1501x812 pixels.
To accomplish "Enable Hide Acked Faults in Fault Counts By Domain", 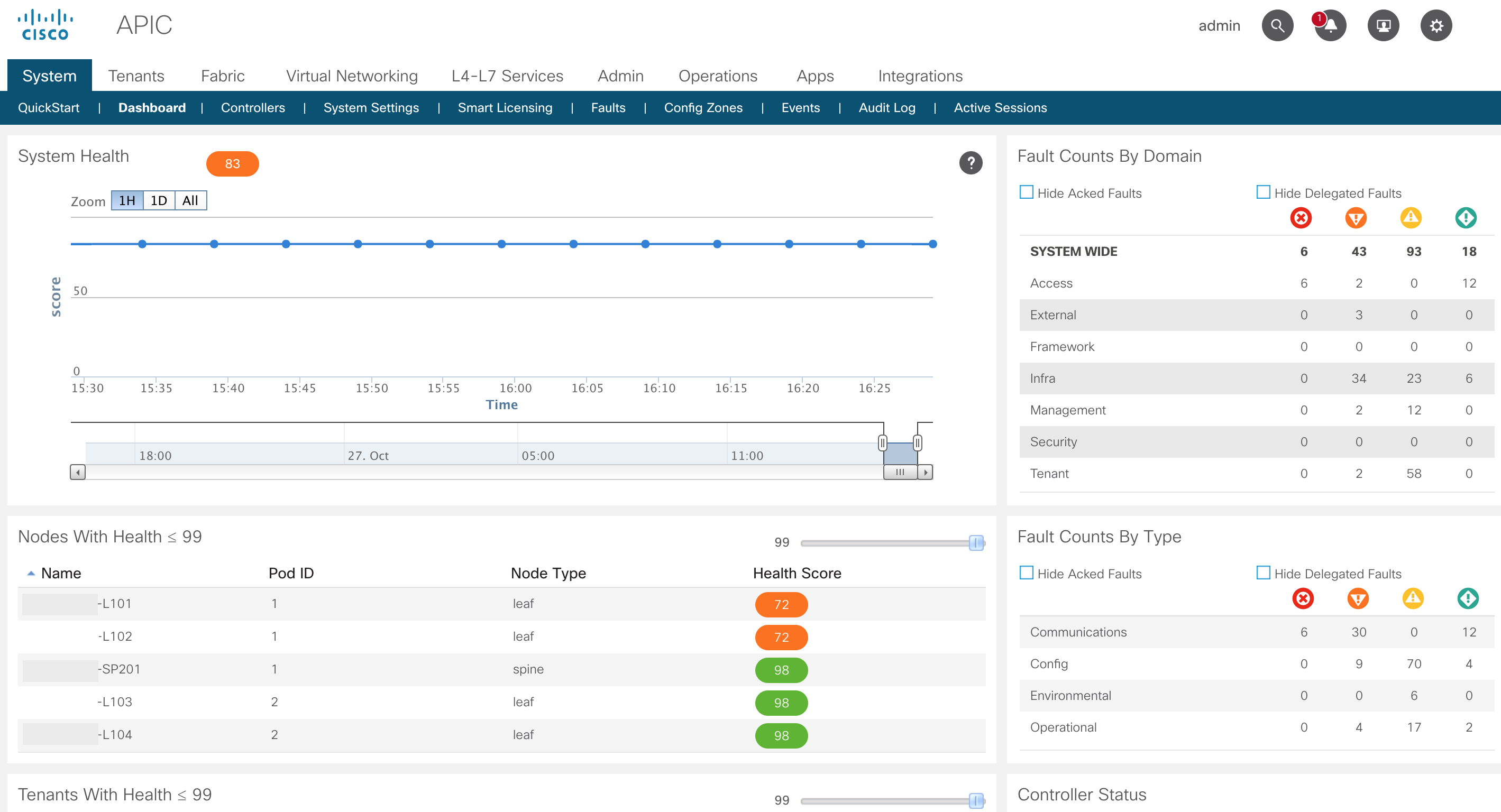I will (x=1026, y=192).
